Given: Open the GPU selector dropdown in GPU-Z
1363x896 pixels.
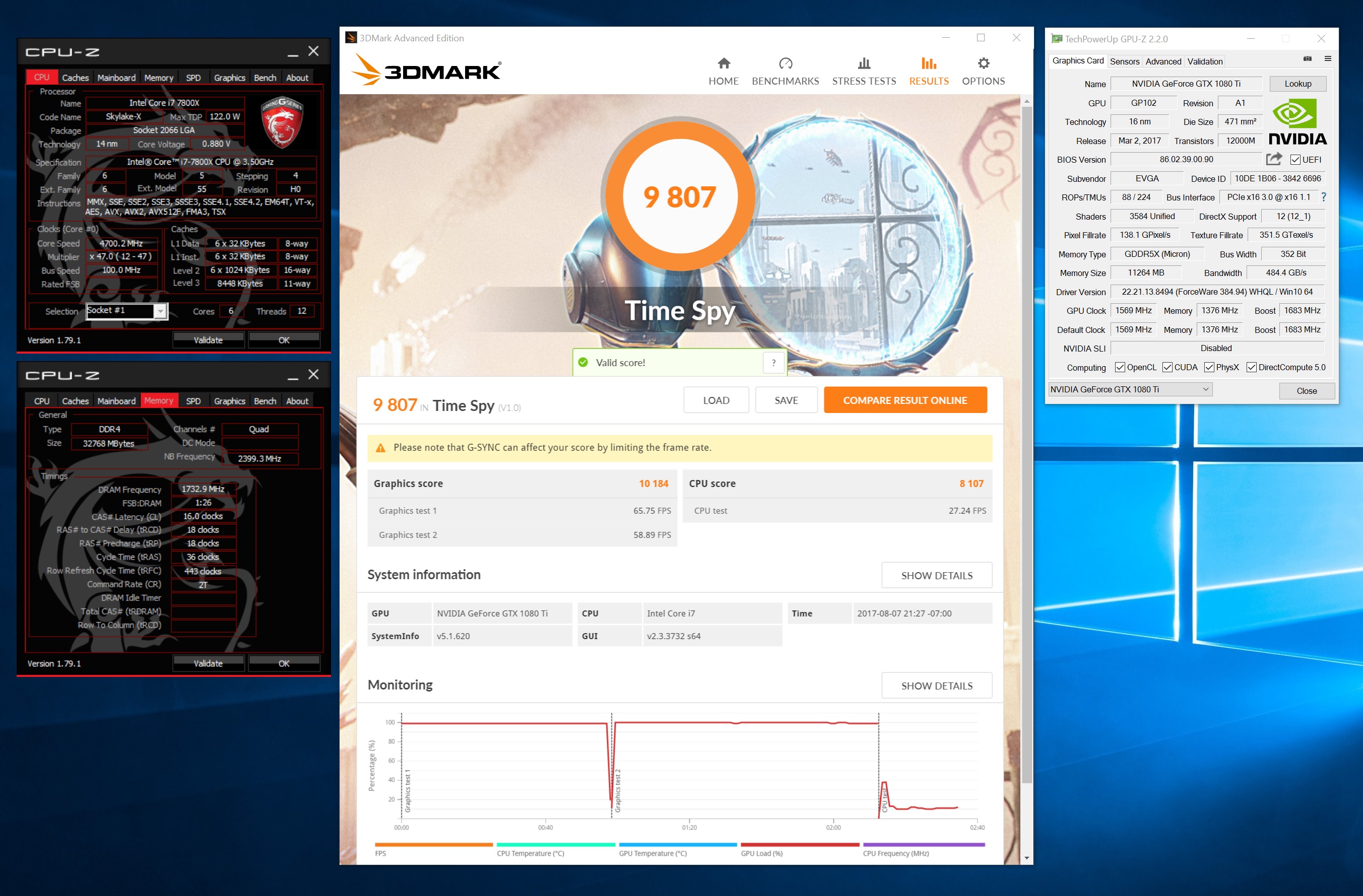Looking at the screenshot, I should 1131,389.
